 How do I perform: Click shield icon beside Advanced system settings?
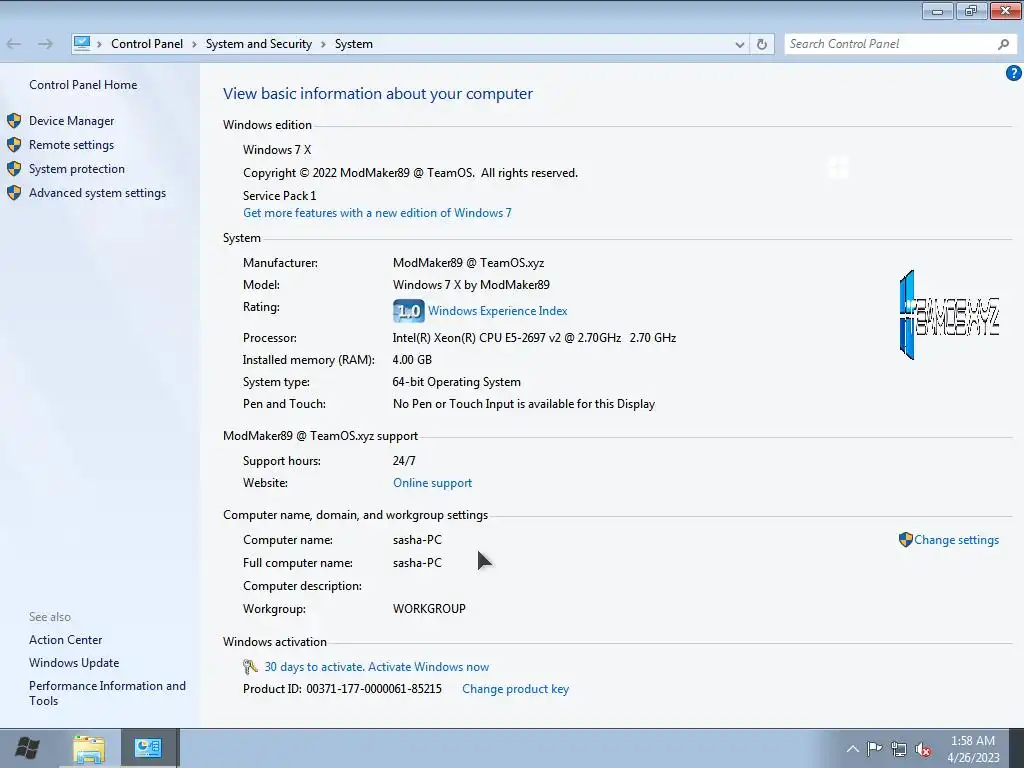(x=14, y=193)
